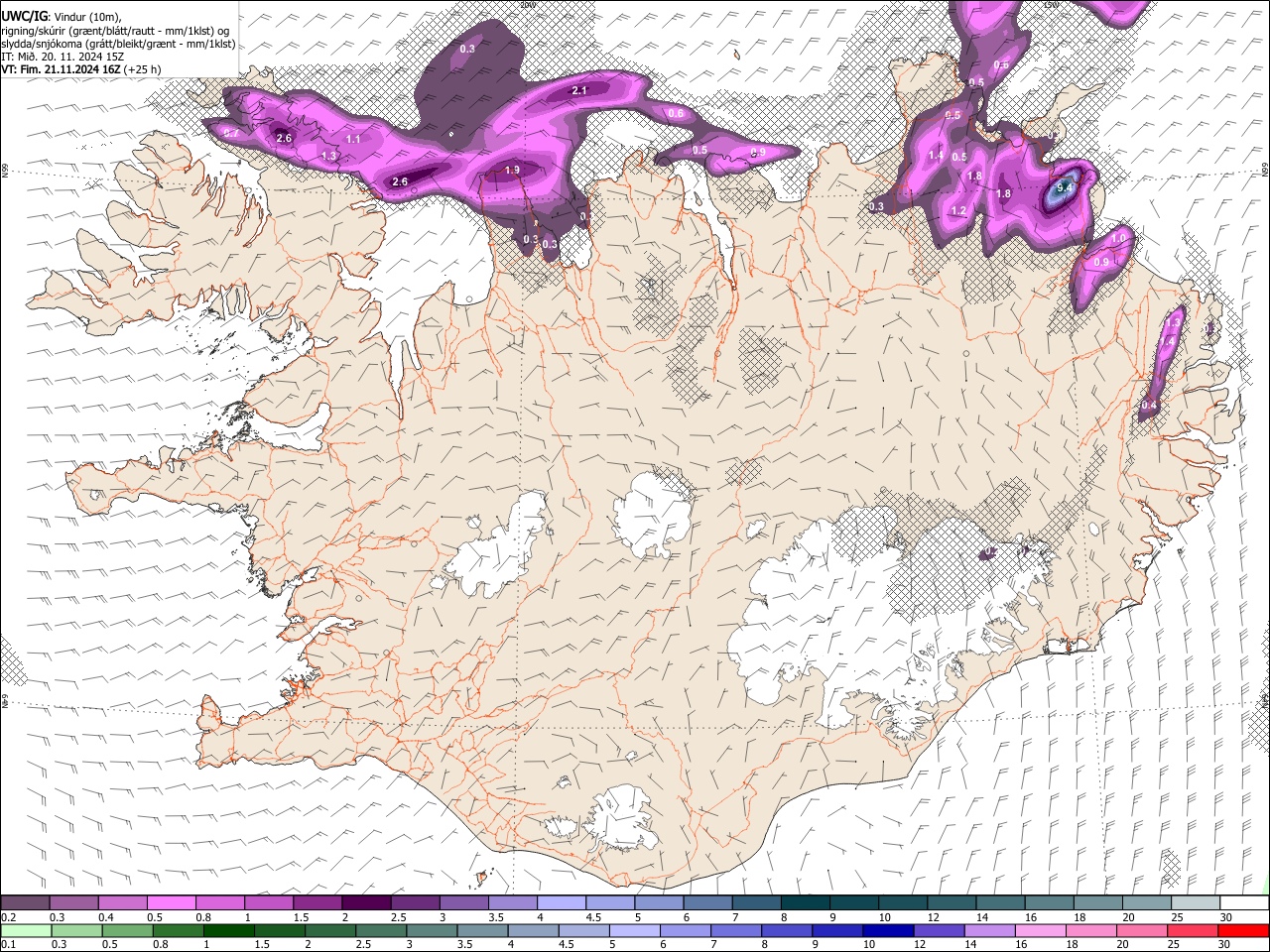
Task: Click the 1.9 value label on the map
Action: [x=512, y=170]
